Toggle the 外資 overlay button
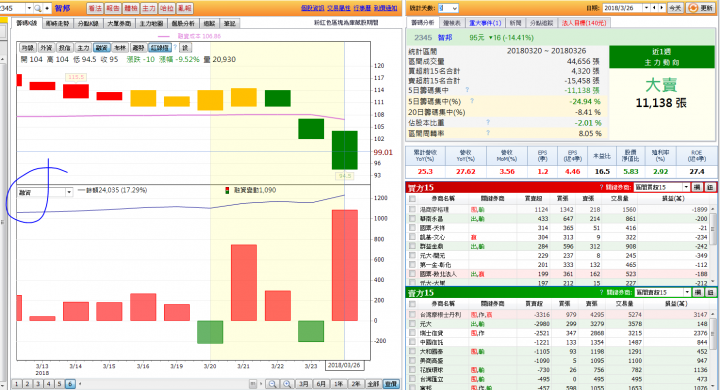This screenshot has width=720, height=390. coord(46,47)
